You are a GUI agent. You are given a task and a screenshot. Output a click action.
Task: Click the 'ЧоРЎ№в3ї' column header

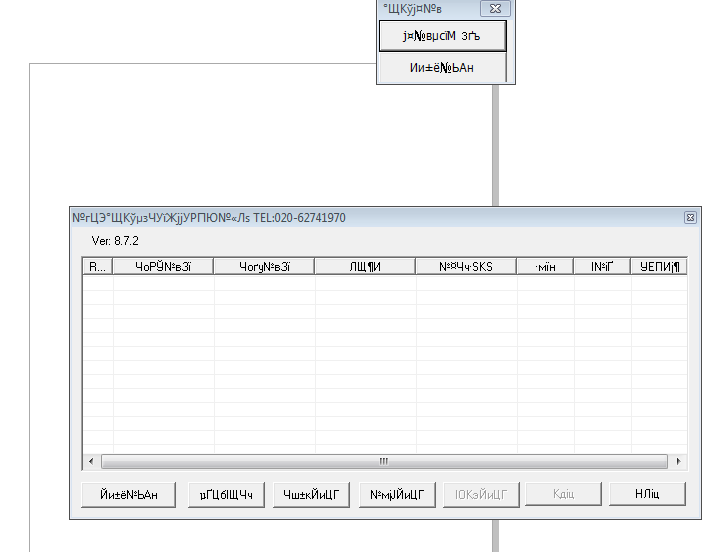tap(163, 266)
